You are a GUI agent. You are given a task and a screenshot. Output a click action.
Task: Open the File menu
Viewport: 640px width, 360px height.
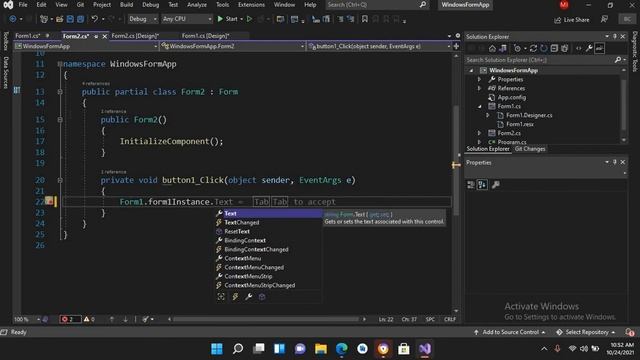(x=23, y=5)
